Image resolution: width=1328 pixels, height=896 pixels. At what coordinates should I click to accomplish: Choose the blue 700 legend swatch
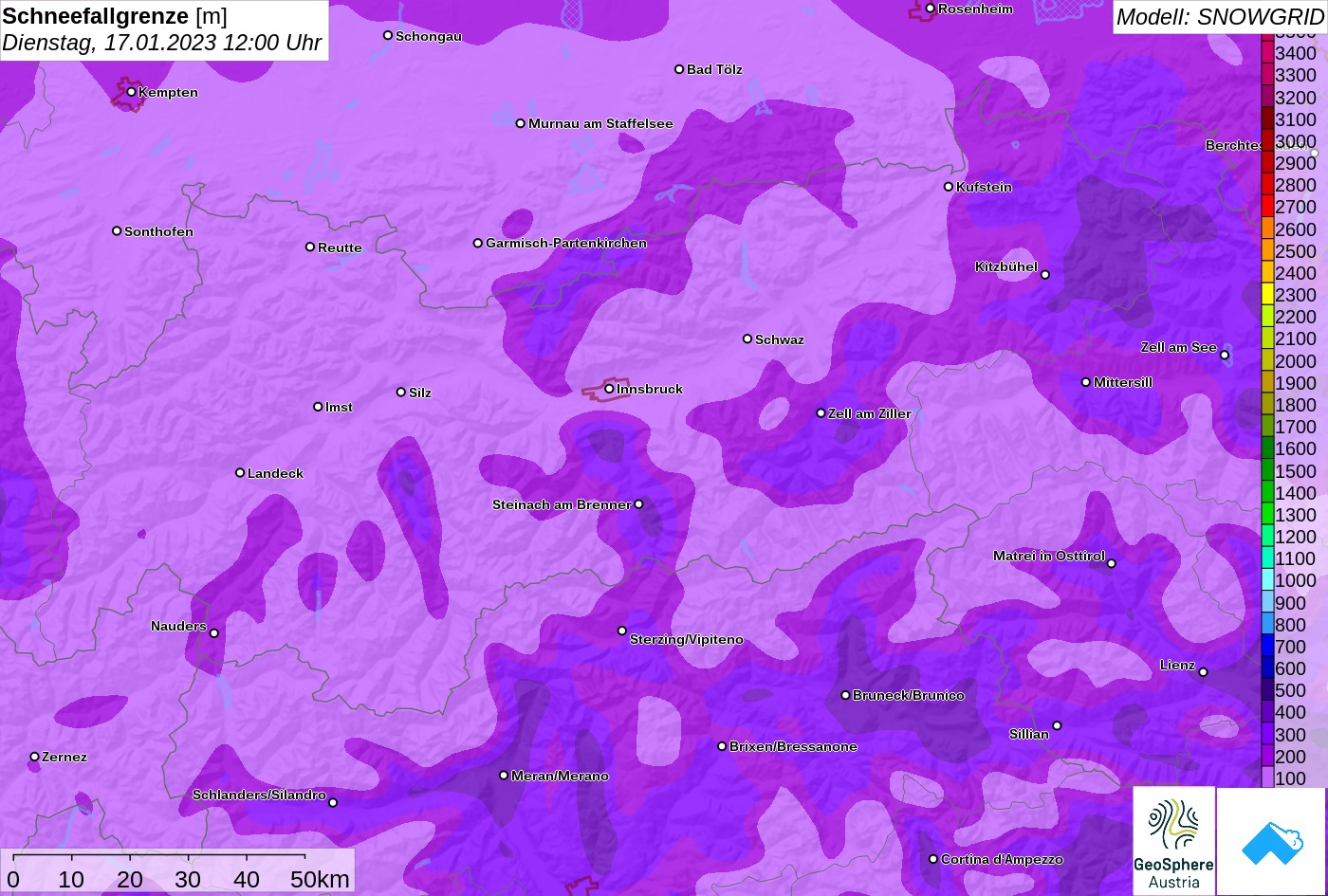[x=1267, y=647]
